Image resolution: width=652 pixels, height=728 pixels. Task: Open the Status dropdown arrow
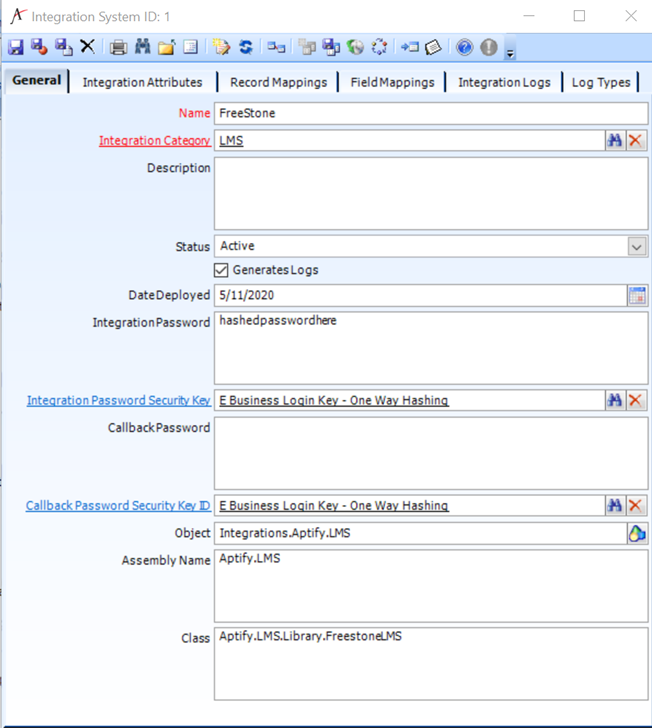pyautogui.click(x=637, y=247)
